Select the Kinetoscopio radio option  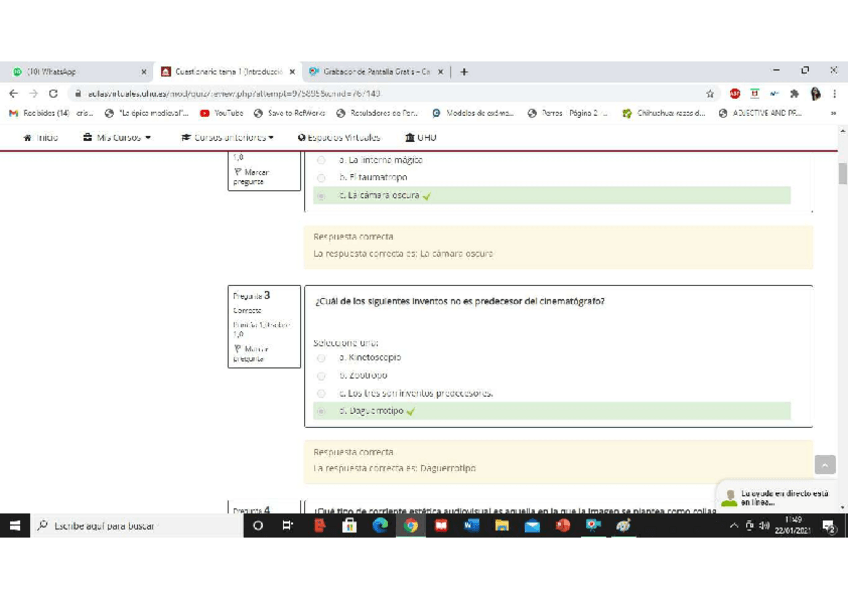pyautogui.click(x=321, y=358)
